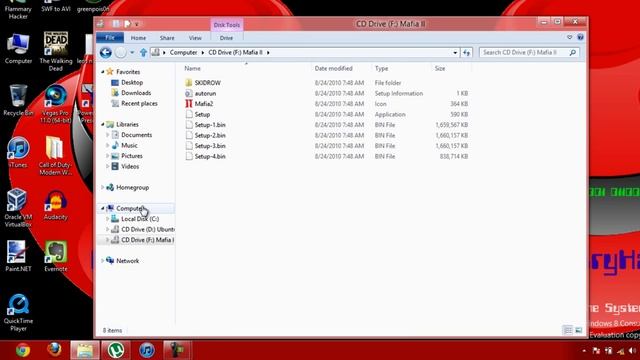Open Music library in navigation pane

pyautogui.click(x=129, y=146)
